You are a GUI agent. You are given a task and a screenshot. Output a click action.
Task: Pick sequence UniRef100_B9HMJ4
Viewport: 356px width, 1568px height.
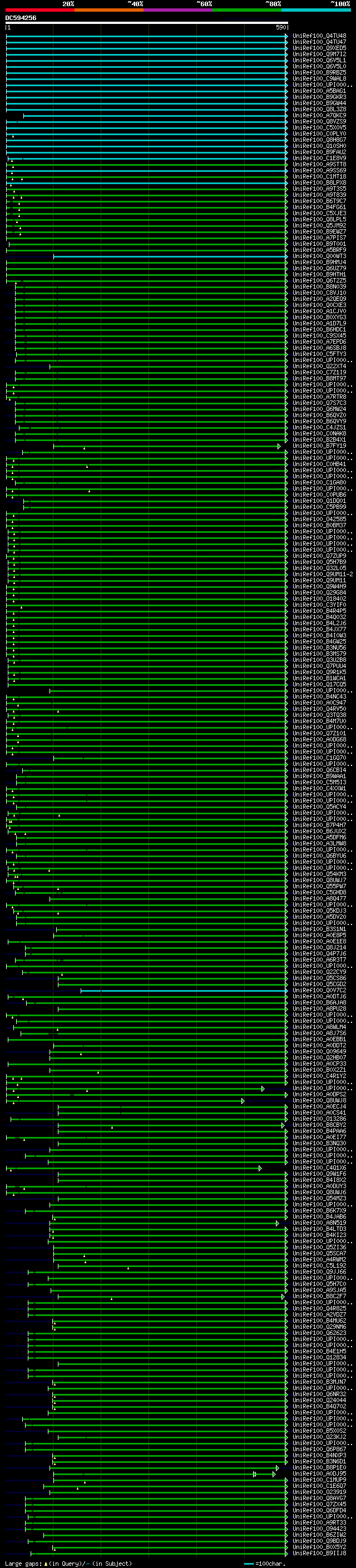pyautogui.click(x=319, y=263)
